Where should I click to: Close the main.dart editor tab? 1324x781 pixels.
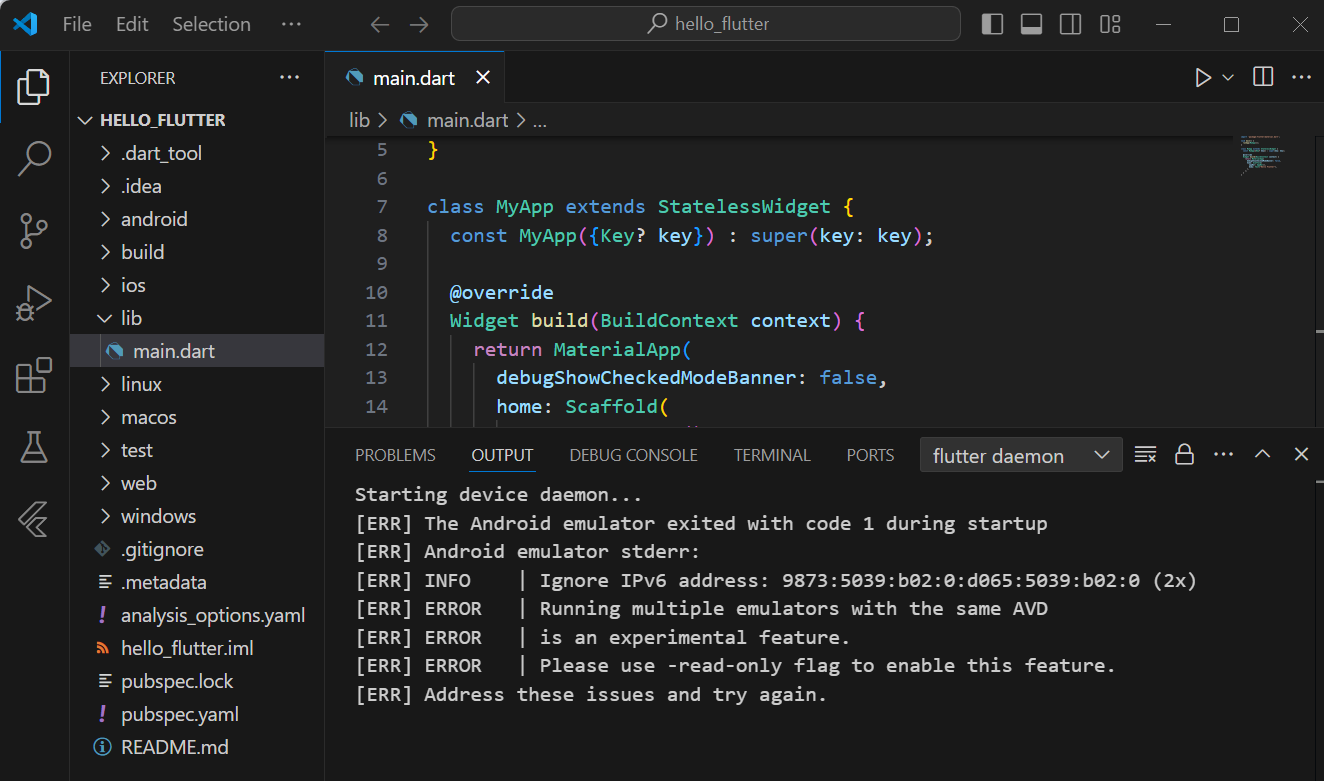point(483,78)
